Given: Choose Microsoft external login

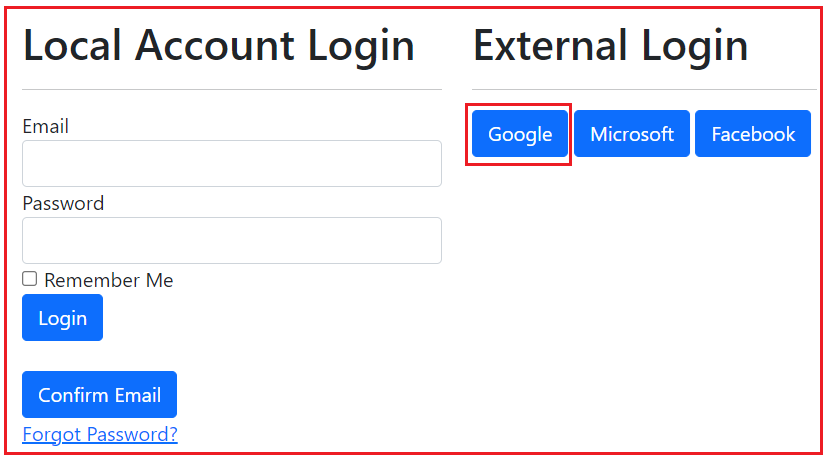Looking at the screenshot, I should 631,134.
